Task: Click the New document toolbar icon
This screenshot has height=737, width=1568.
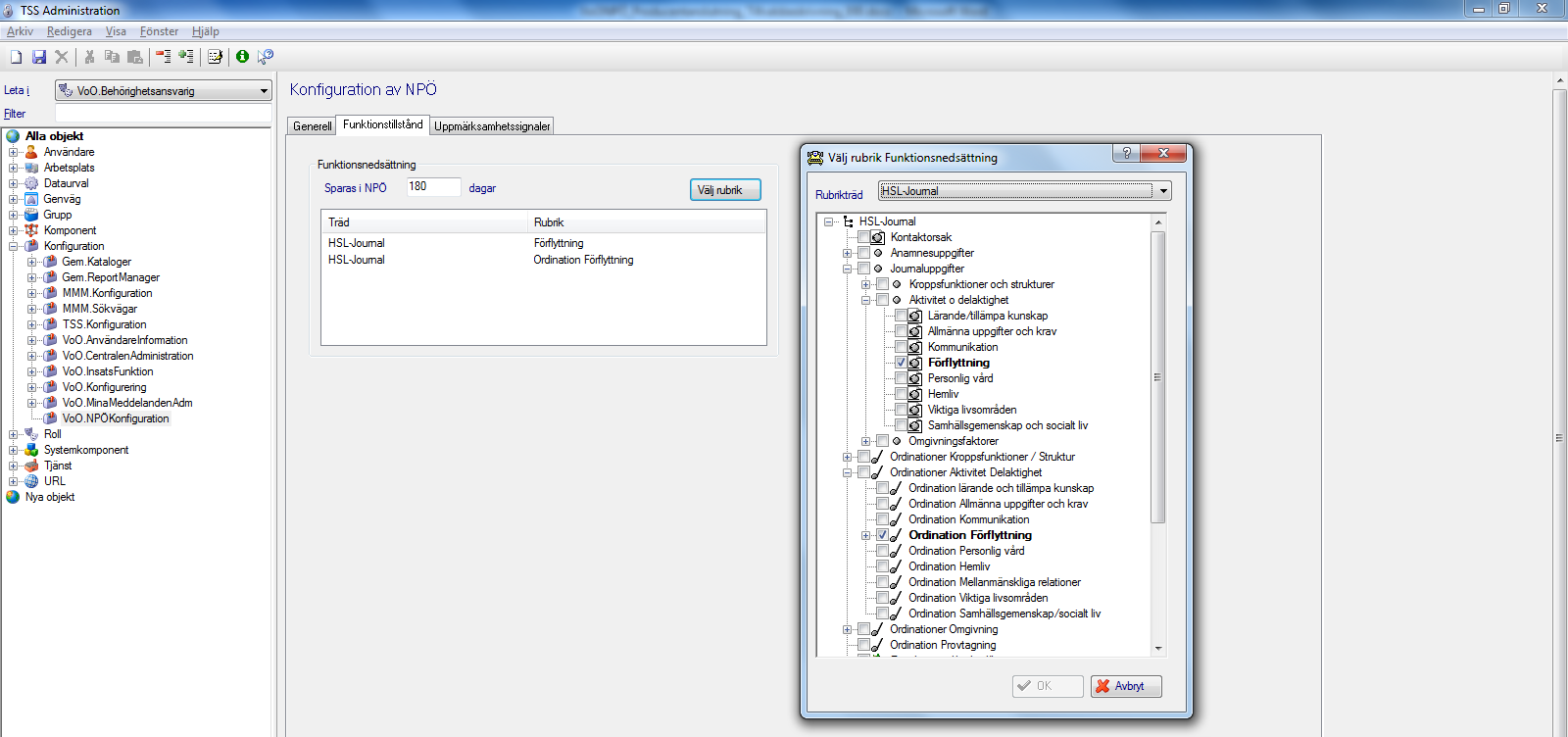Action: (x=16, y=57)
